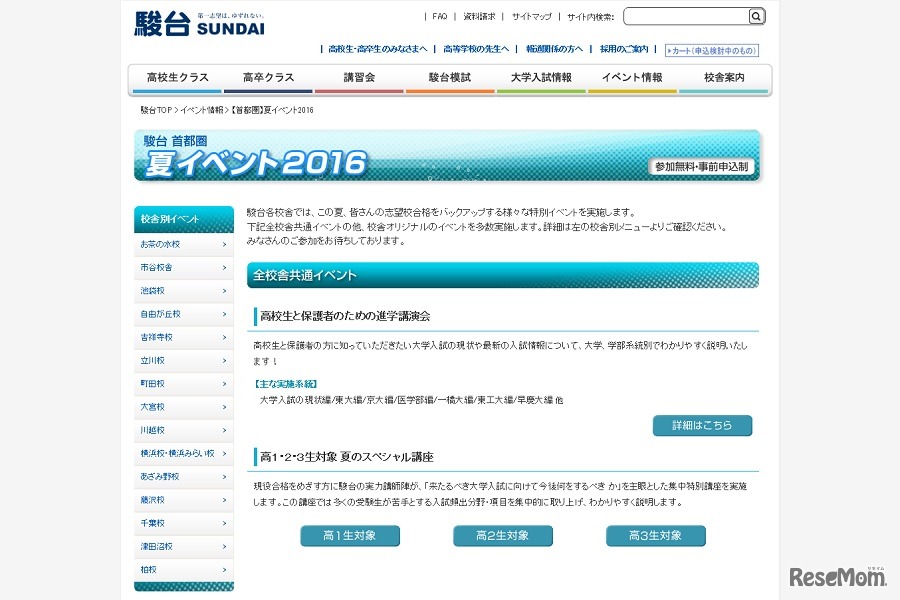Click 【主な実施系統】 label
The image size is (900, 600).
(x=285, y=384)
